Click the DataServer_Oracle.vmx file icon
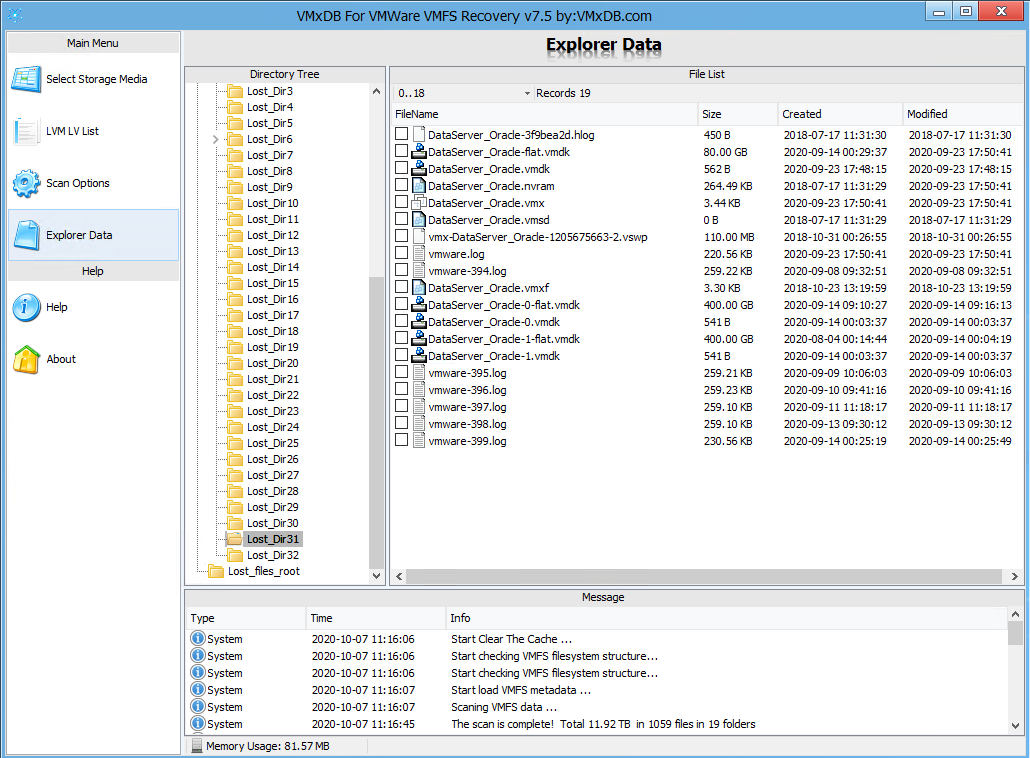The height and width of the screenshot is (758, 1030). coord(418,203)
